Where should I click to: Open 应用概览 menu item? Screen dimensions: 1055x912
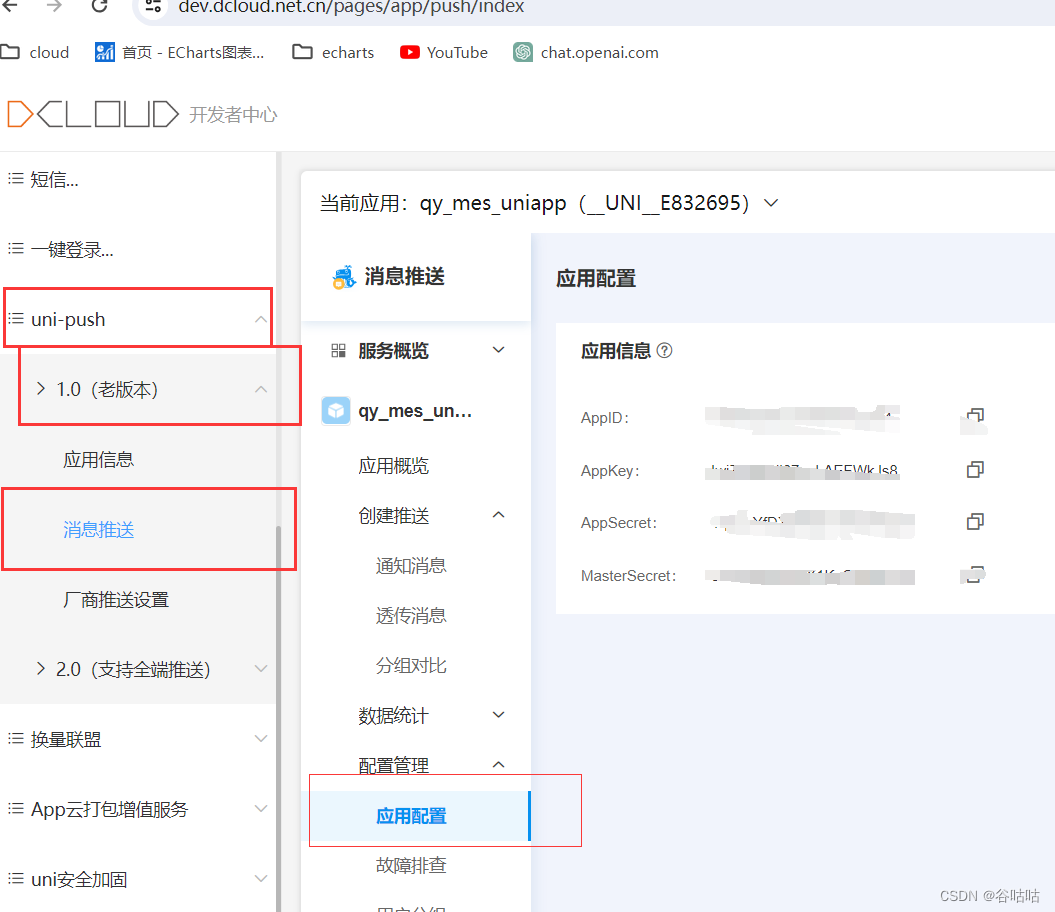coord(394,466)
